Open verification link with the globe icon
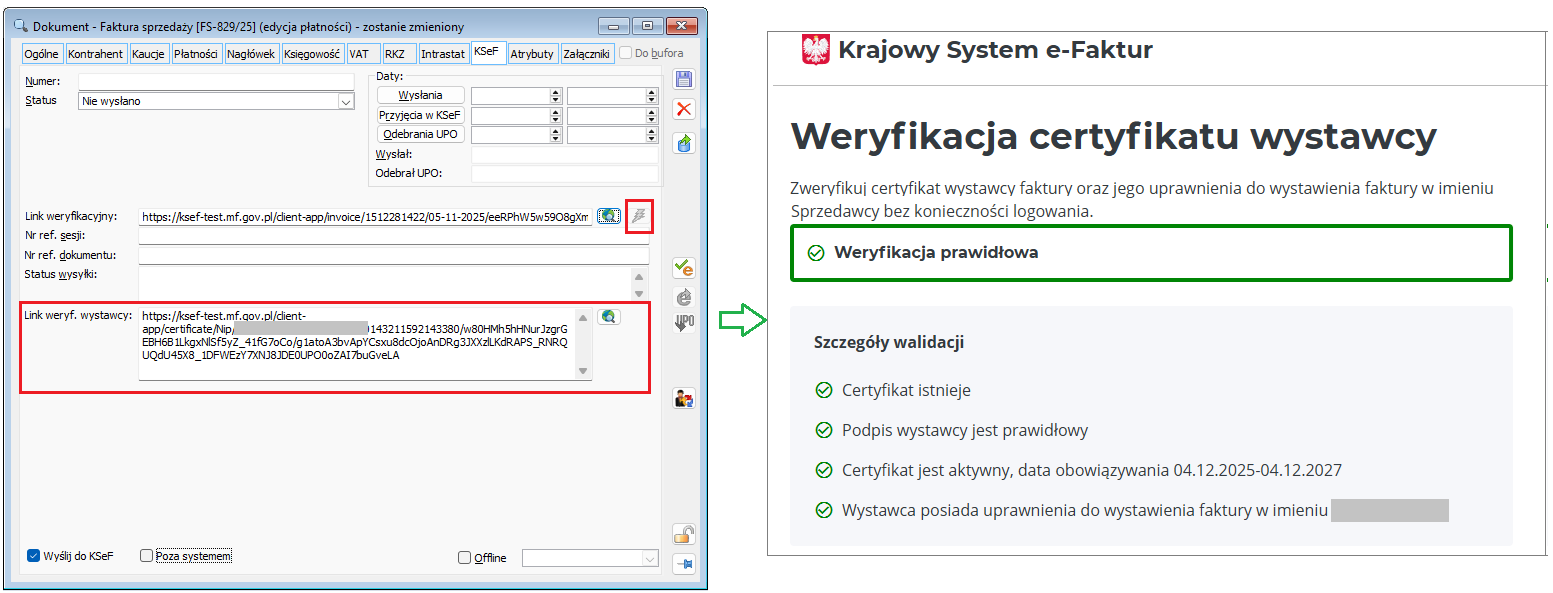 pyautogui.click(x=609, y=215)
